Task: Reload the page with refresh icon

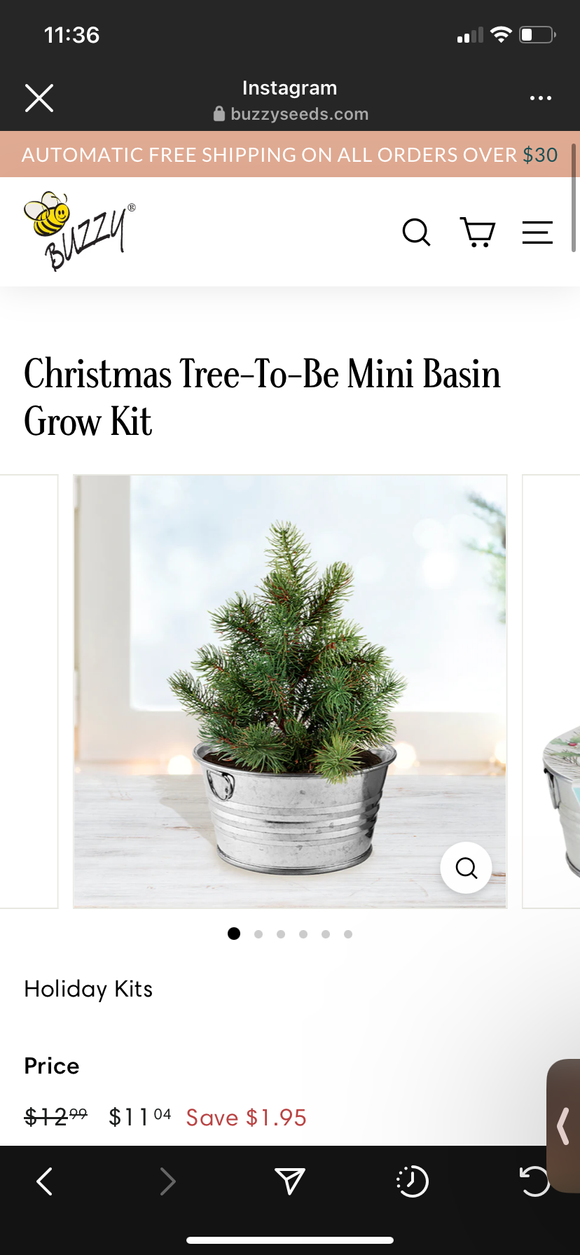Action: pyautogui.click(x=535, y=1182)
